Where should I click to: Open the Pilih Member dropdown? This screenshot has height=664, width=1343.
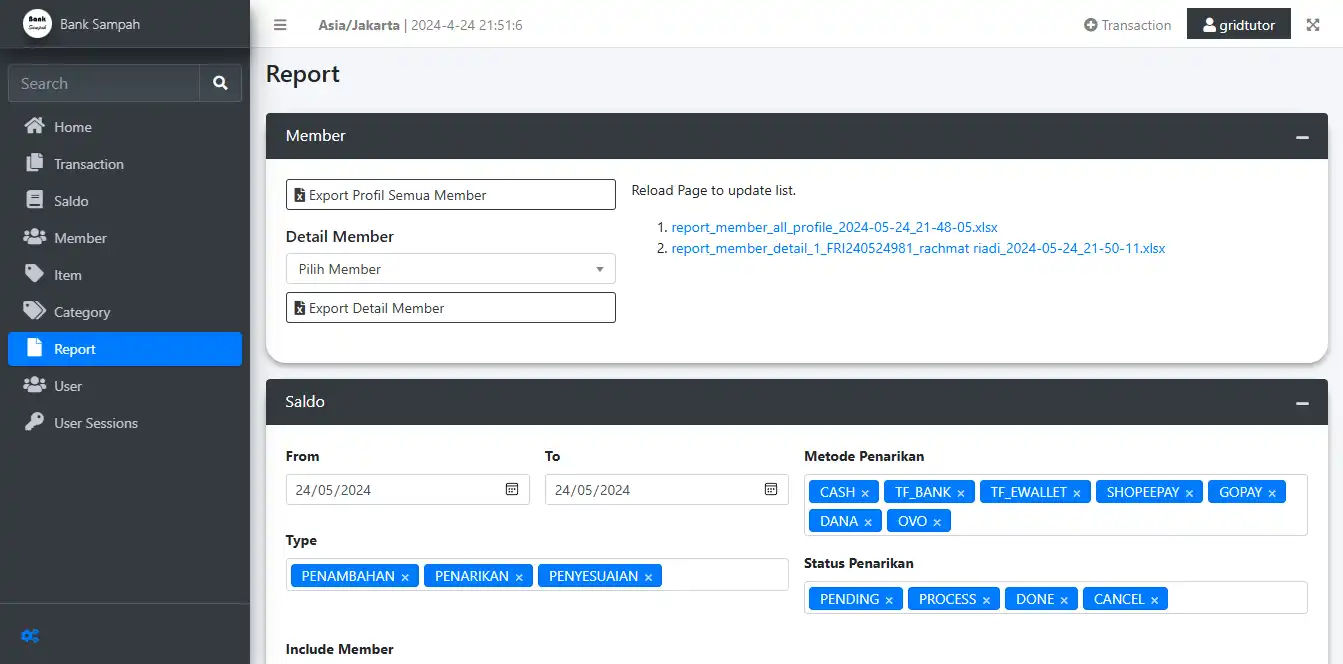click(450, 269)
